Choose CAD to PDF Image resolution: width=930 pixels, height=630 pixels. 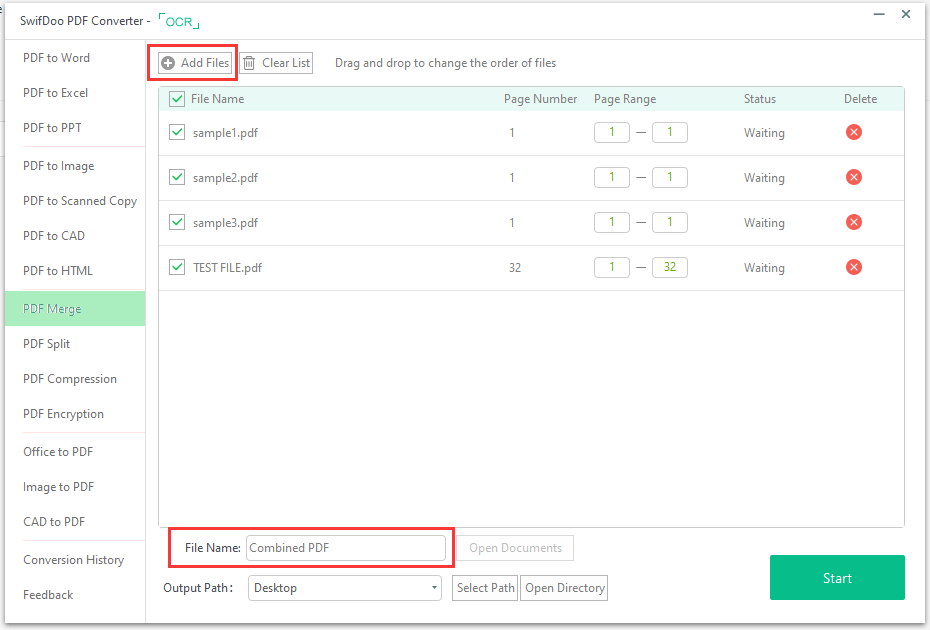click(54, 522)
